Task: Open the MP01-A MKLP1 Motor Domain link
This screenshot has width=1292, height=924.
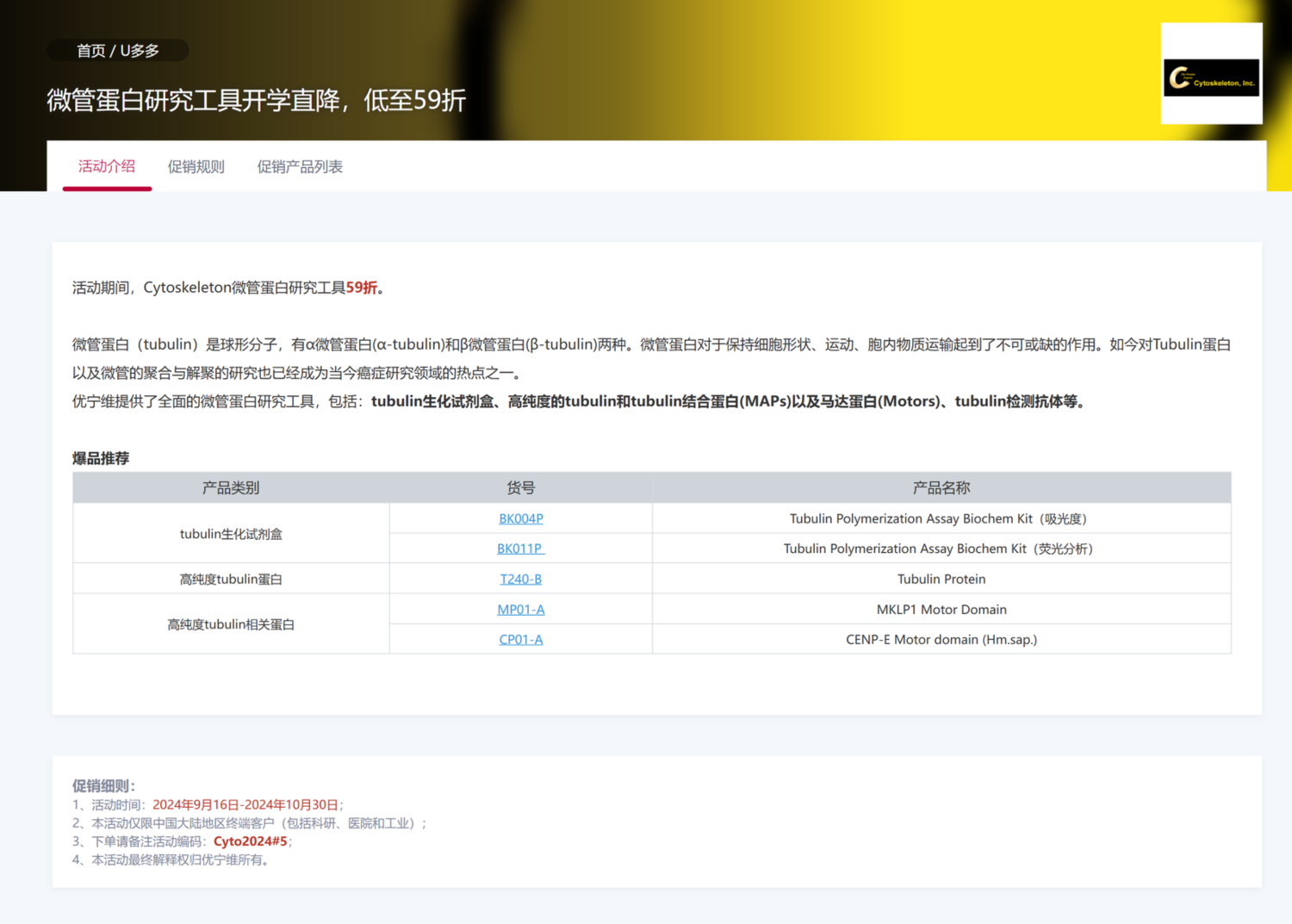Action: coord(520,609)
